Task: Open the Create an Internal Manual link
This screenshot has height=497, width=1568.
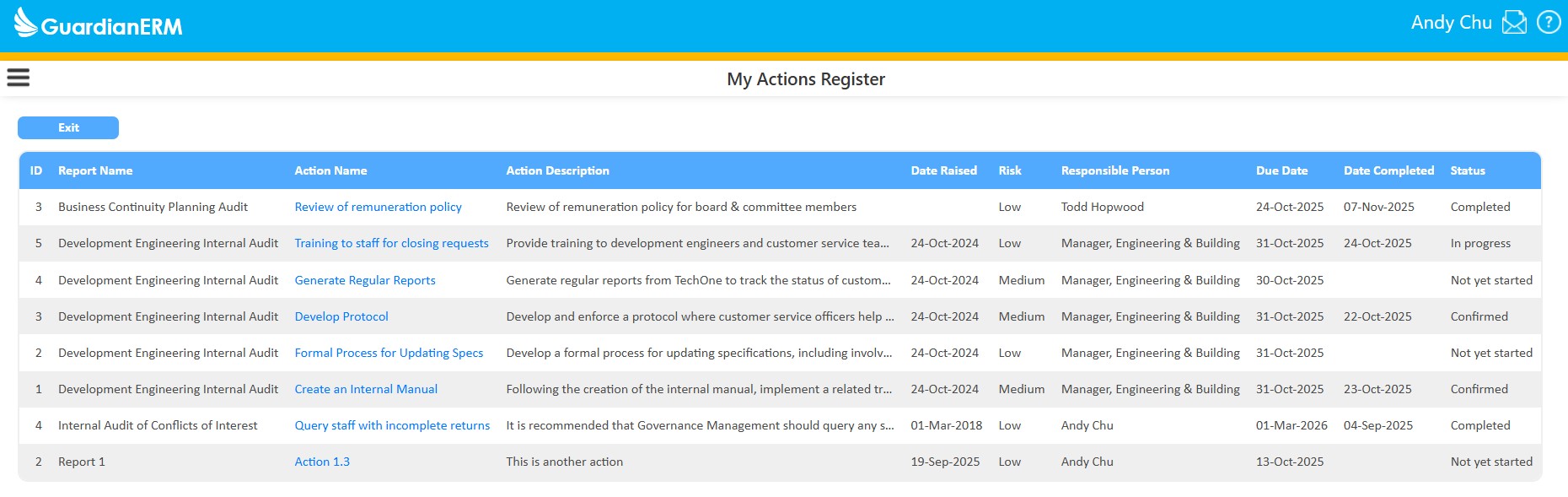Action: click(366, 389)
